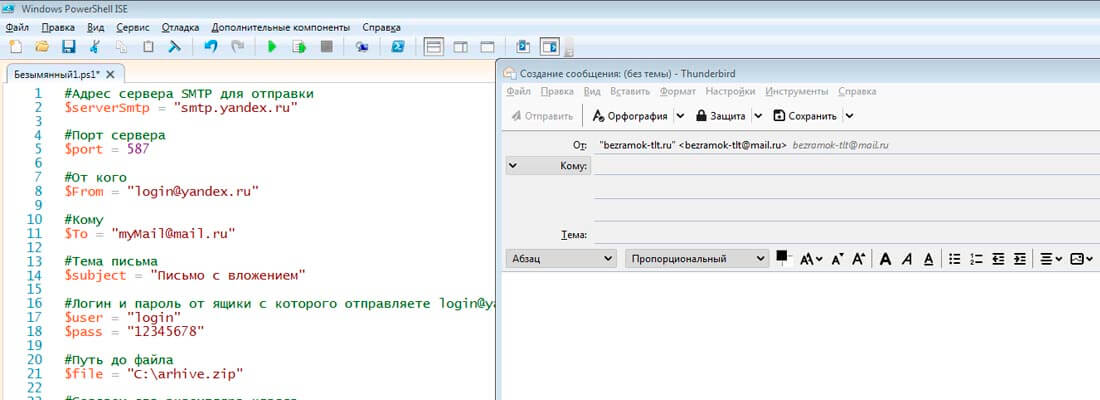The width and height of the screenshot is (1100, 400).
Task: Open Настройки menu in Thunderbird
Action: 730,91
